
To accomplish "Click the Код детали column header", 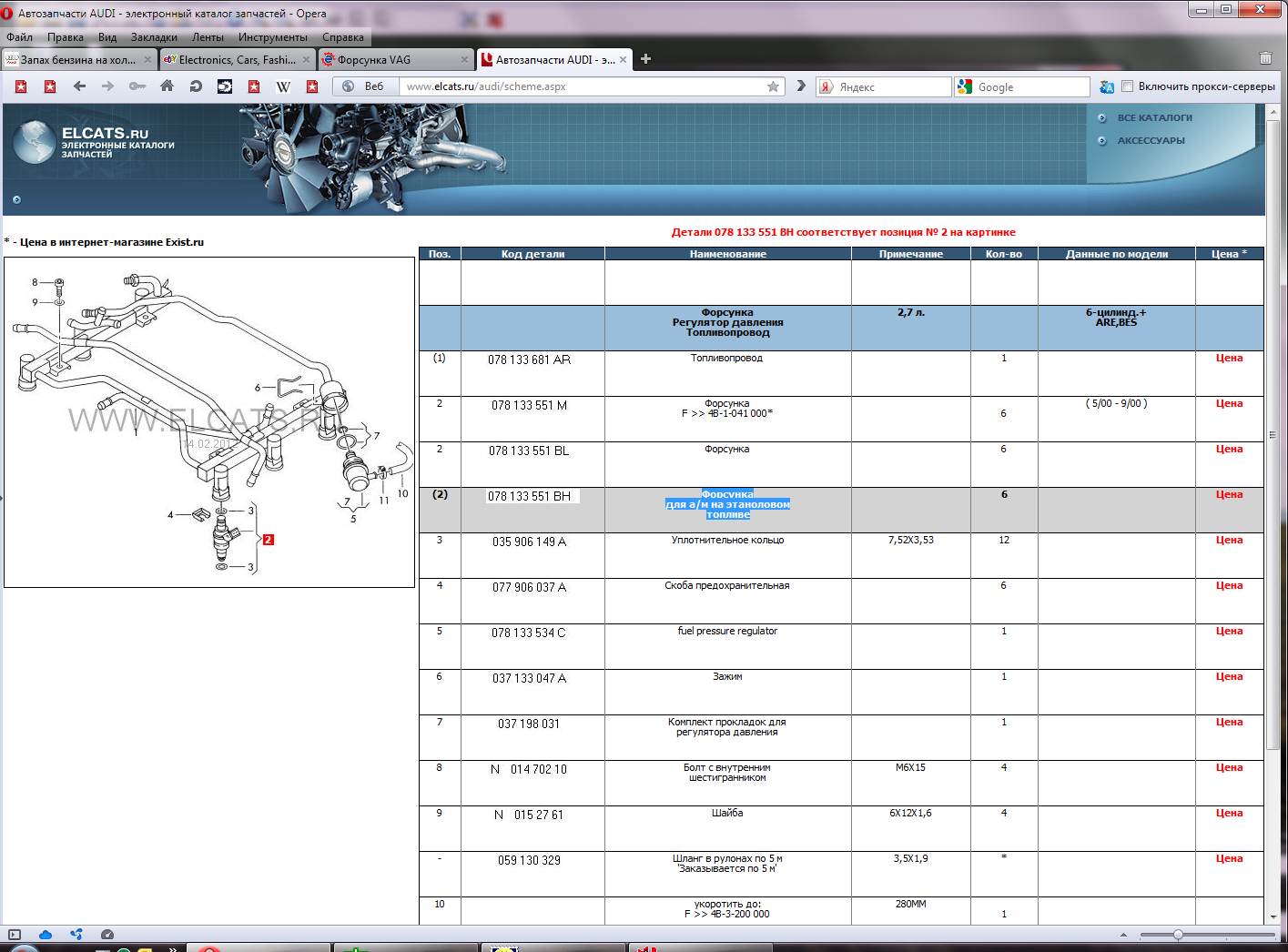I will [x=532, y=254].
